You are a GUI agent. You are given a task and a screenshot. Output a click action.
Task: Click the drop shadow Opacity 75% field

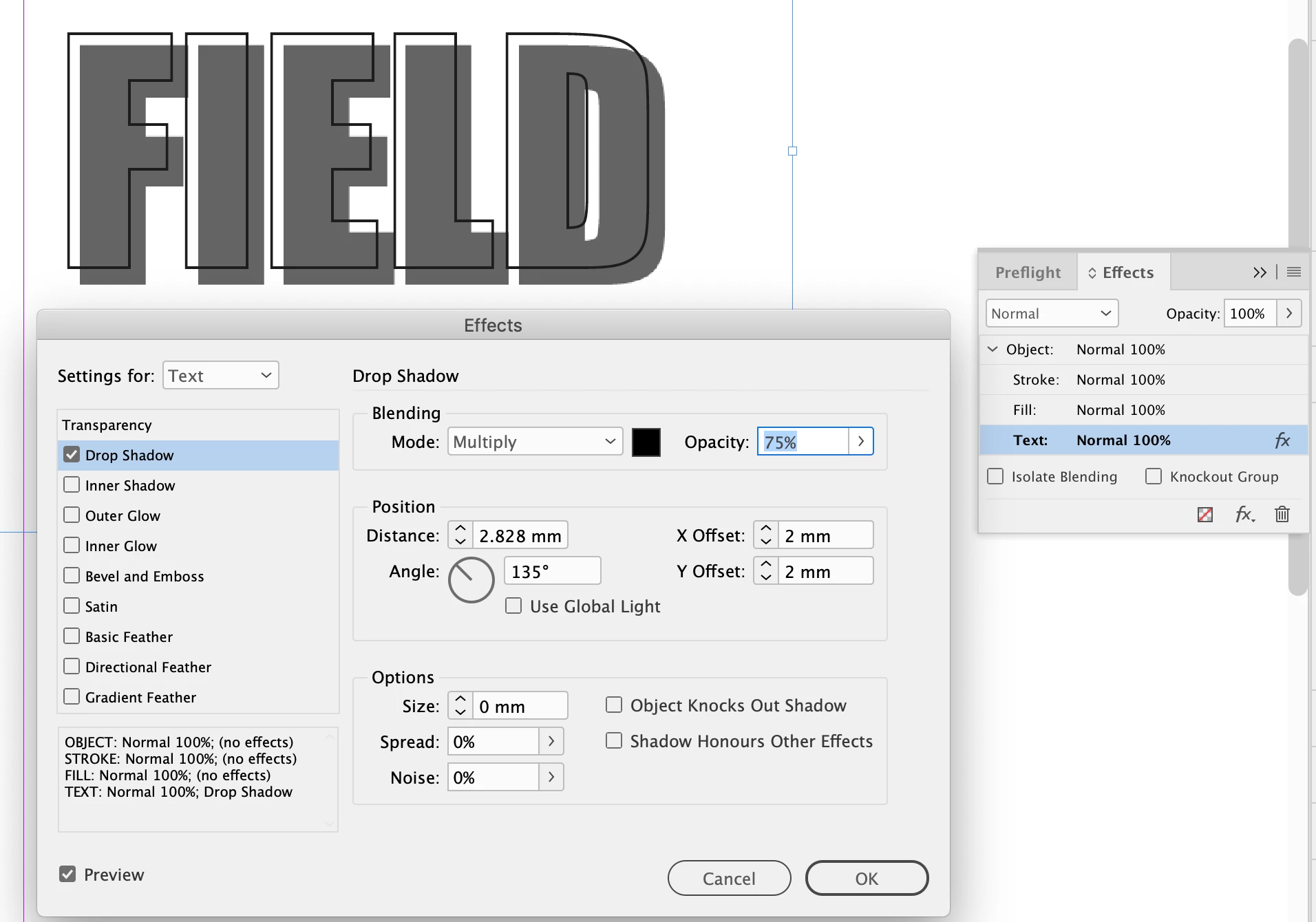click(x=803, y=442)
